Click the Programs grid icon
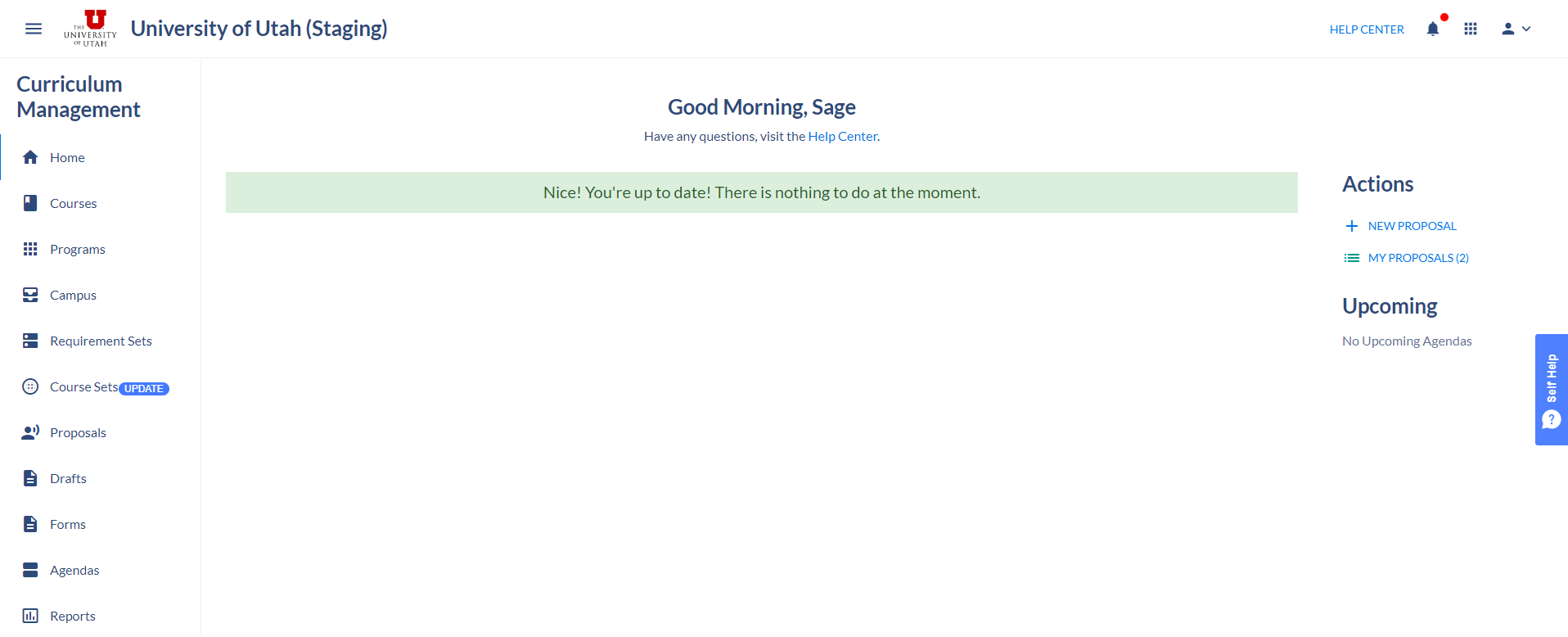This screenshot has height=637, width=1568. coord(30,249)
